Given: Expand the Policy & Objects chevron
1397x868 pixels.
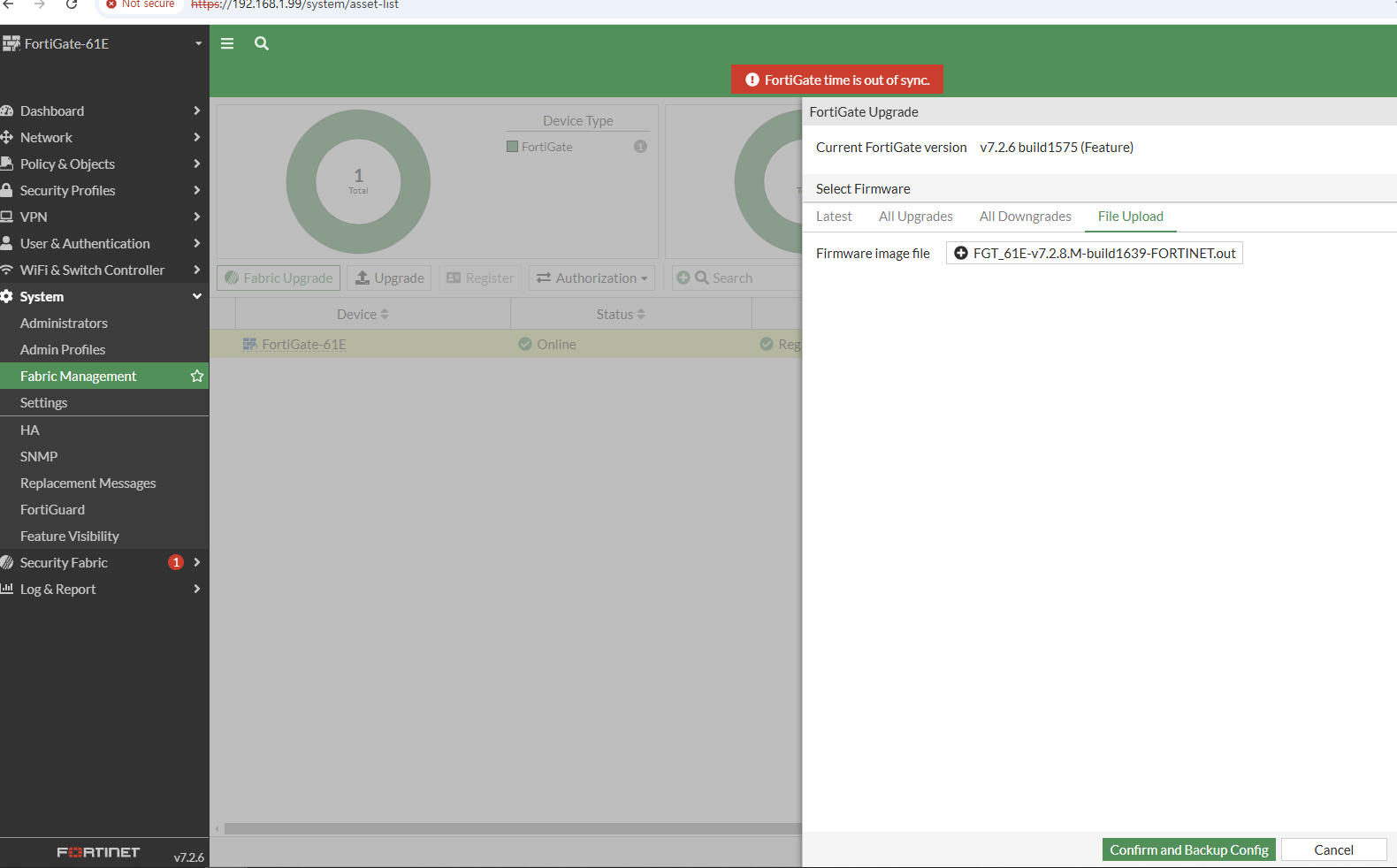Looking at the screenshot, I should pos(196,164).
